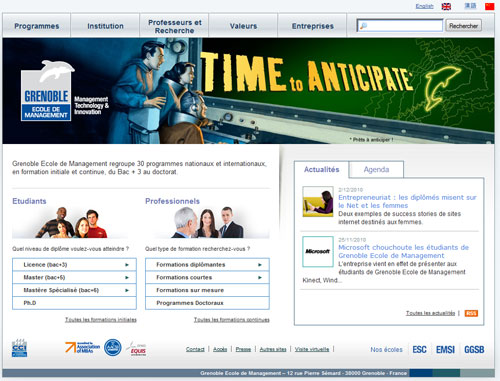
Task: Click the round AACSB accreditation badge
Action: [113, 348]
